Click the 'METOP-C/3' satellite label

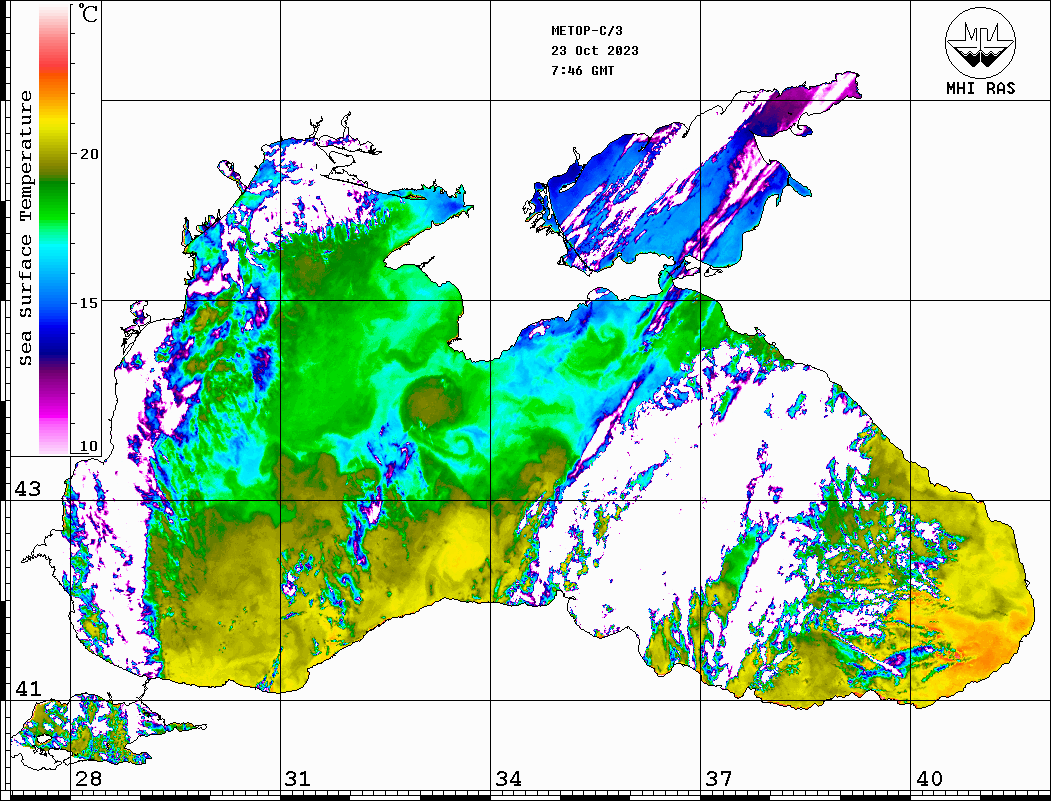[x=586, y=31]
